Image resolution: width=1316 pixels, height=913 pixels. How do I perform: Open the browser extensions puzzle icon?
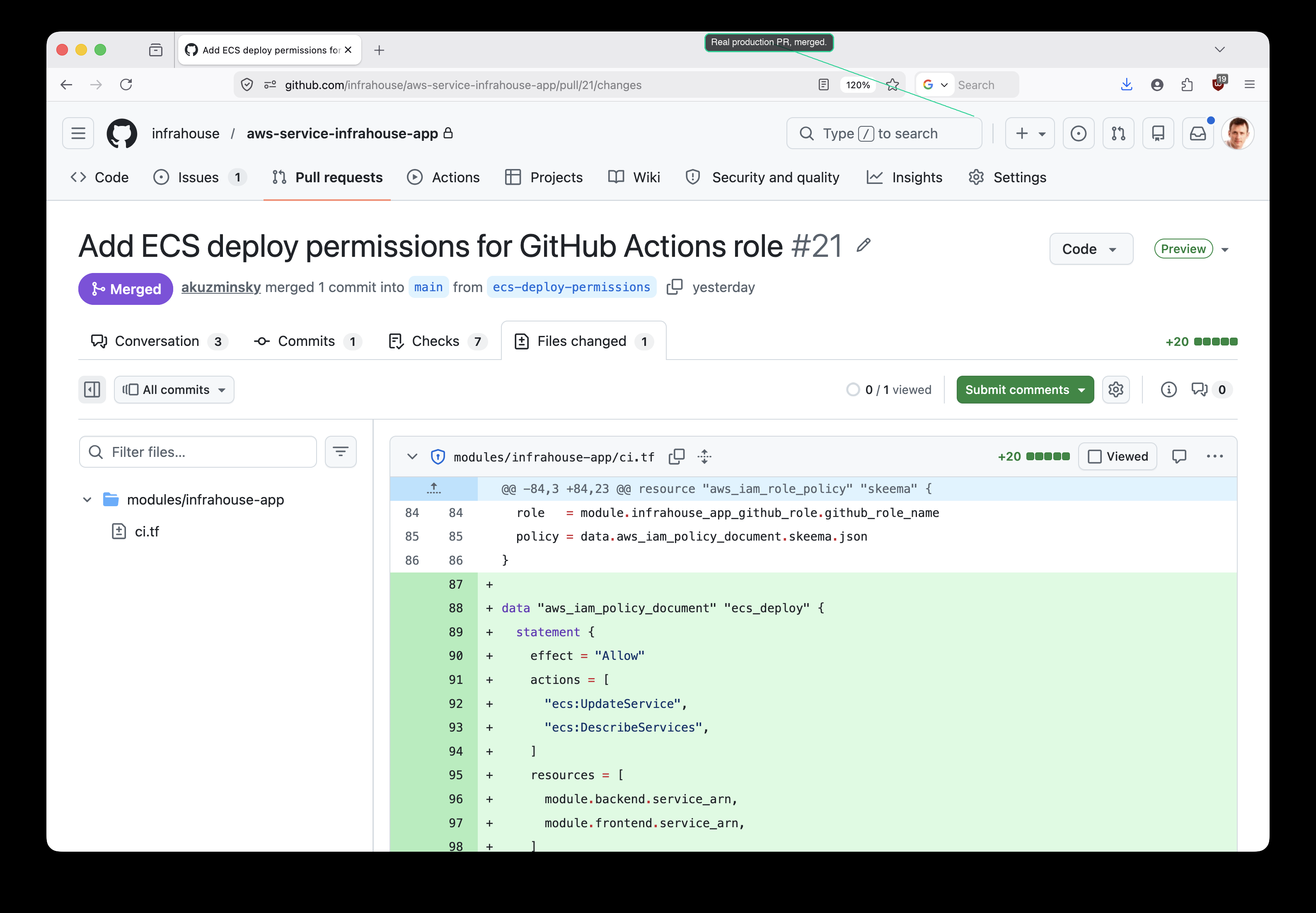pos(1187,85)
